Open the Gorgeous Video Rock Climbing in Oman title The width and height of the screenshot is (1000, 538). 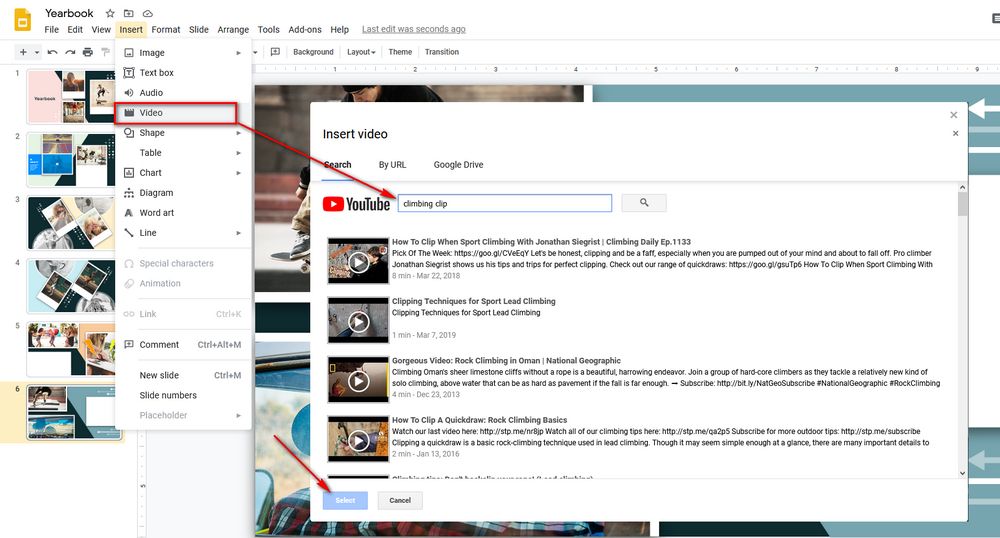click(506, 361)
